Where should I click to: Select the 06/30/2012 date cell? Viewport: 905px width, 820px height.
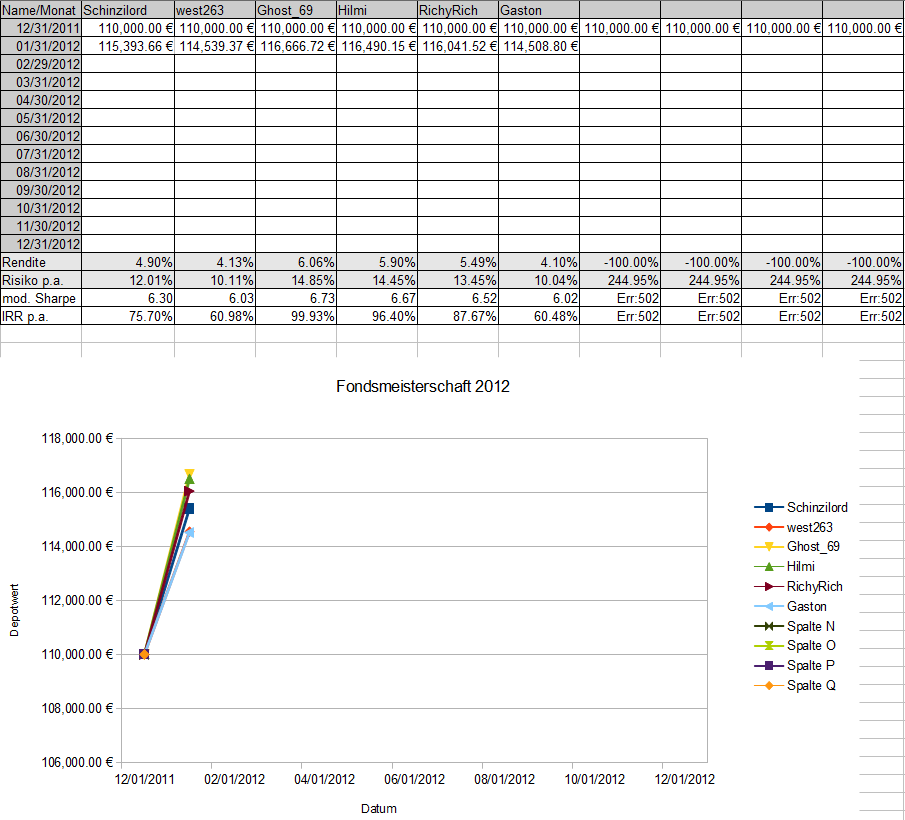pos(41,136)
